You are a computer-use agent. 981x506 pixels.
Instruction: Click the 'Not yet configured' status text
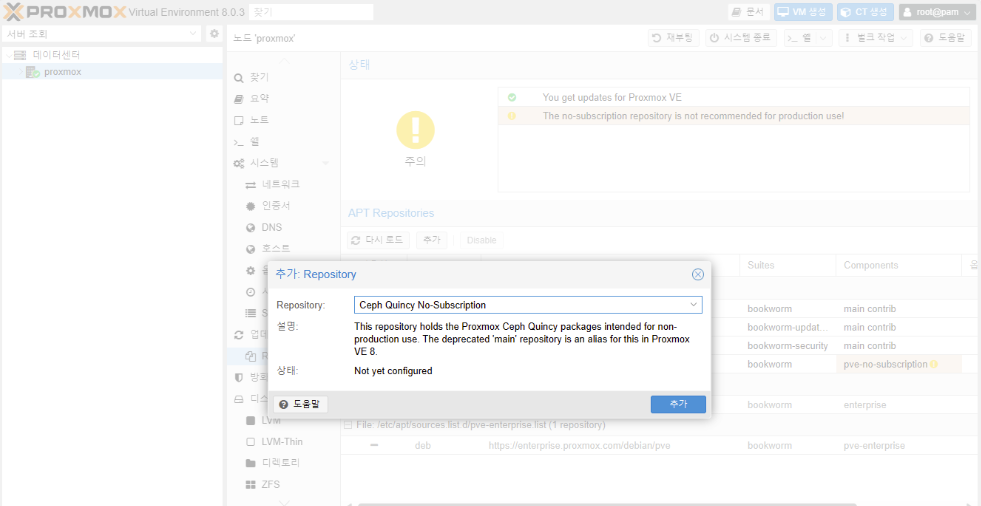pos(393,370)
